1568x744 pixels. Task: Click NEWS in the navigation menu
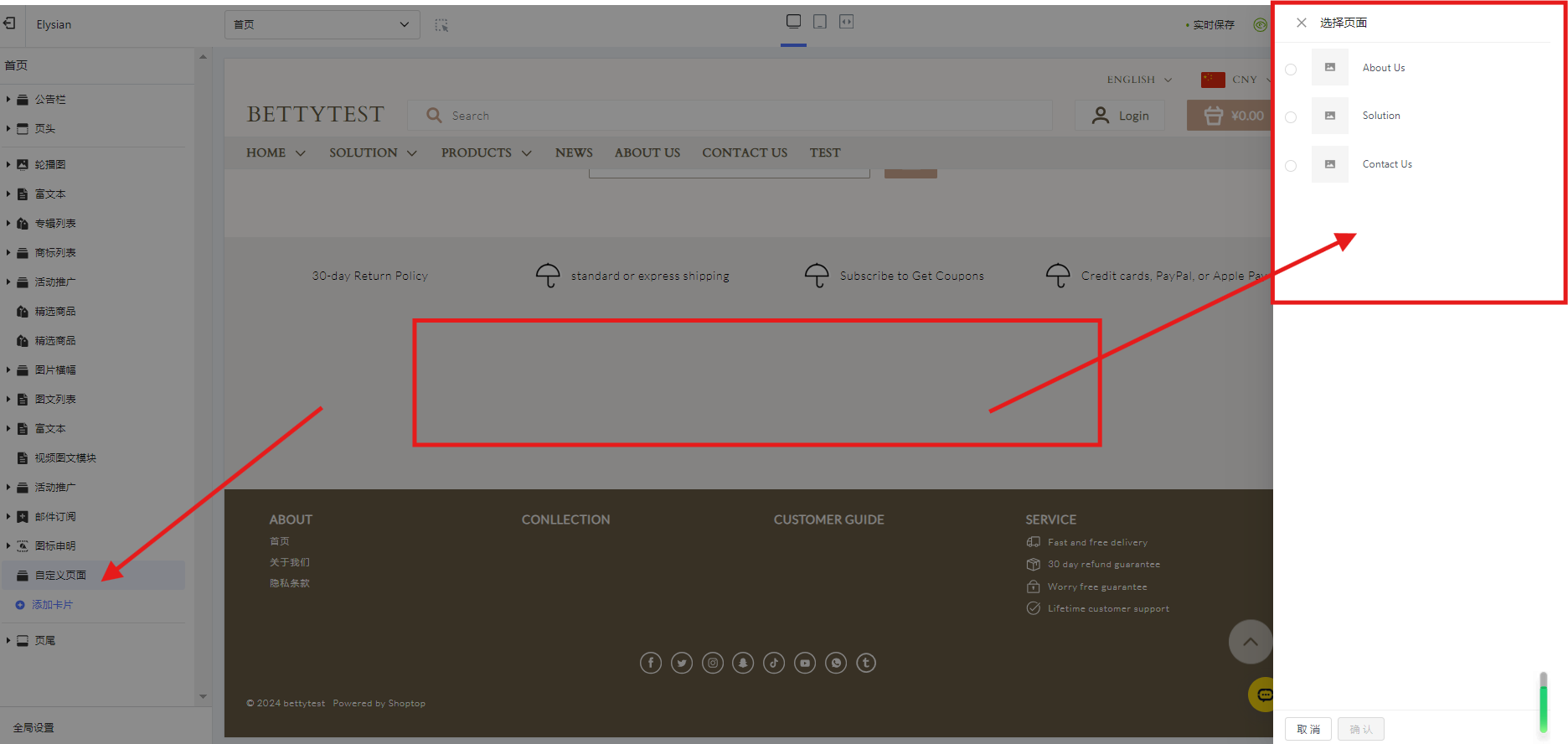pos(574,152)
